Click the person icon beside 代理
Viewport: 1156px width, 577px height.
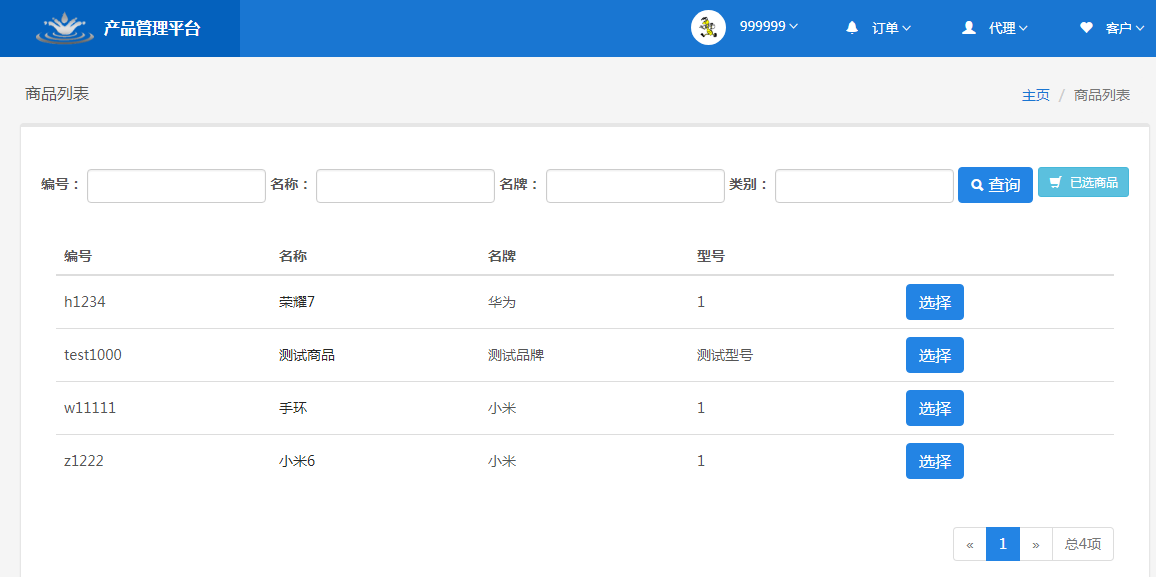pos(968,28)
